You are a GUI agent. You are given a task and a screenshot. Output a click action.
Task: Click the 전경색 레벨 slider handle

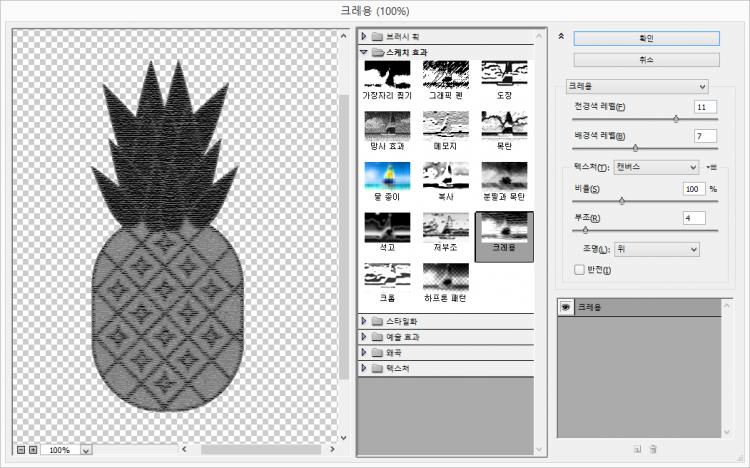(676, 119)
